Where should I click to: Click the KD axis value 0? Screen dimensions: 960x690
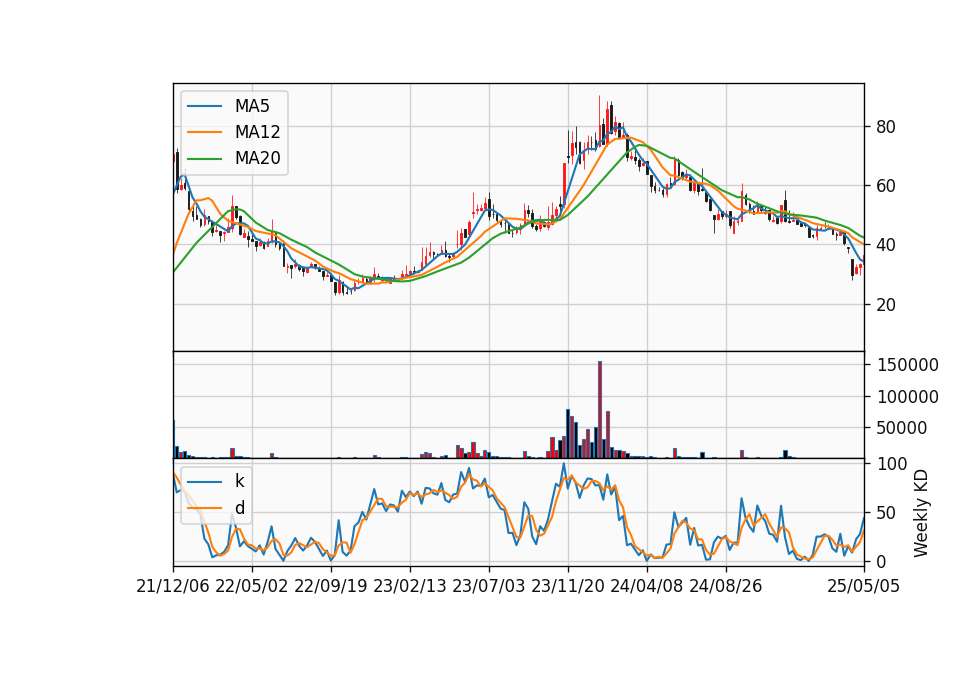[x=881, y=561]
